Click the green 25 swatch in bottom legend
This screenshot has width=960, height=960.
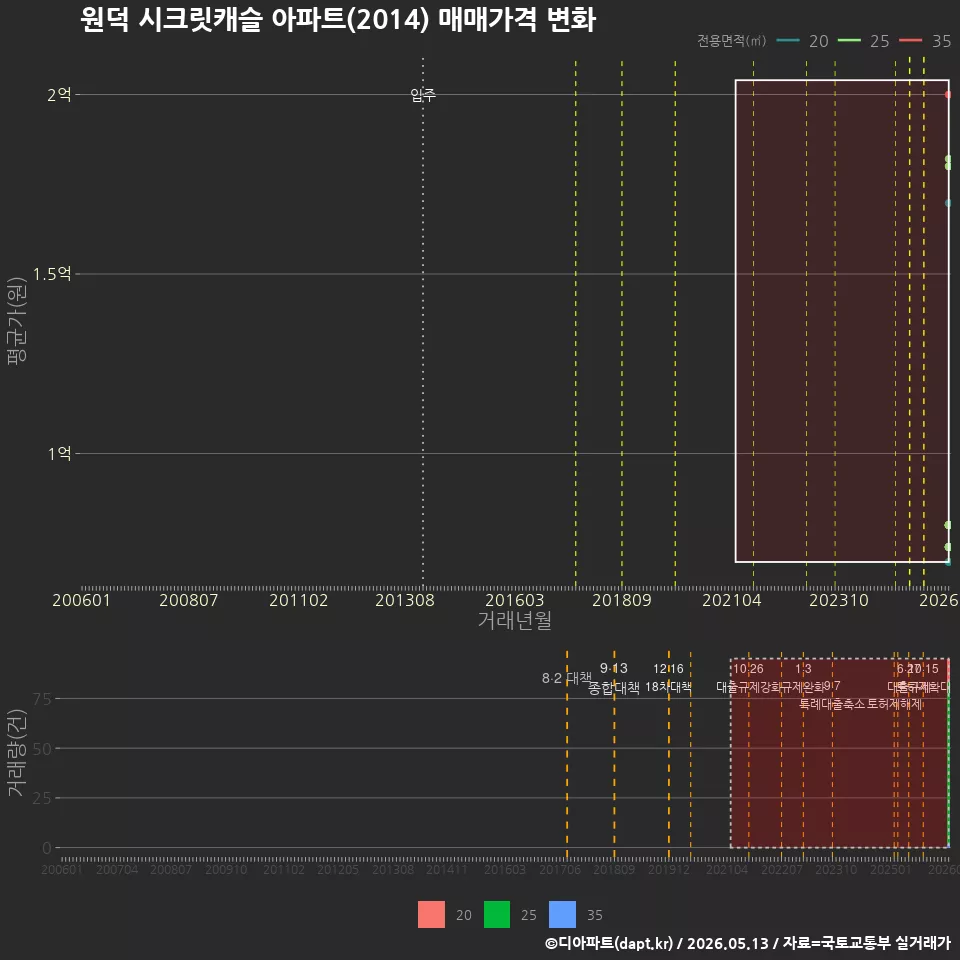pos(497,915)
